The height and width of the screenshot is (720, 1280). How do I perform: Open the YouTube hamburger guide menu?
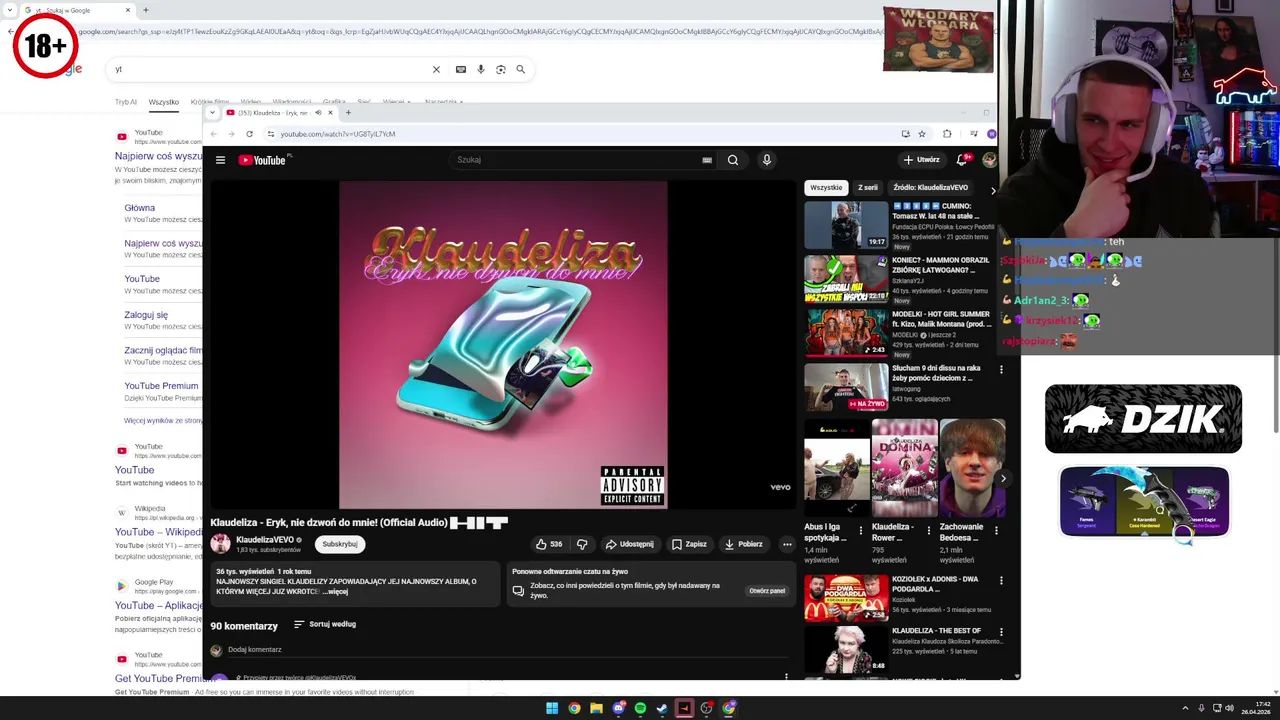coord(221,160)
